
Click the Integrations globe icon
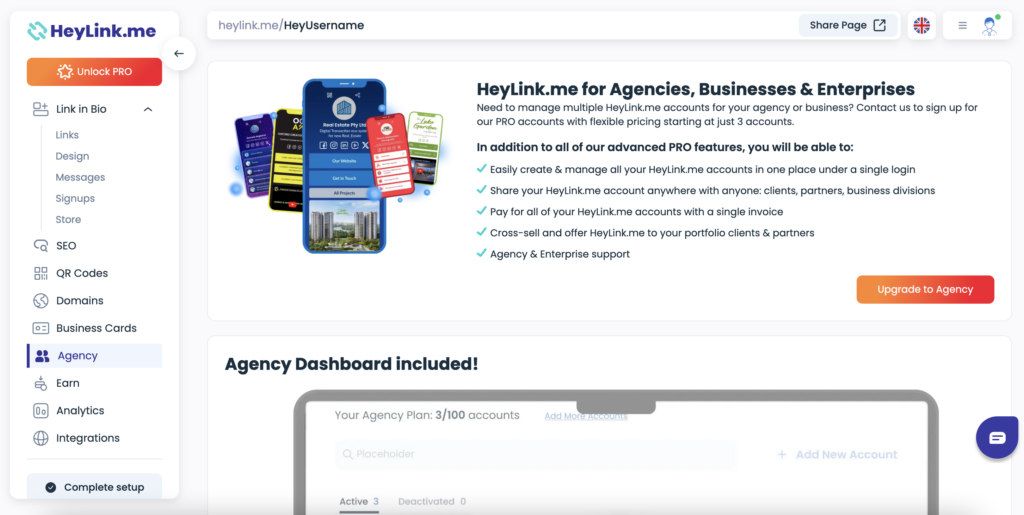coord(40,438)
